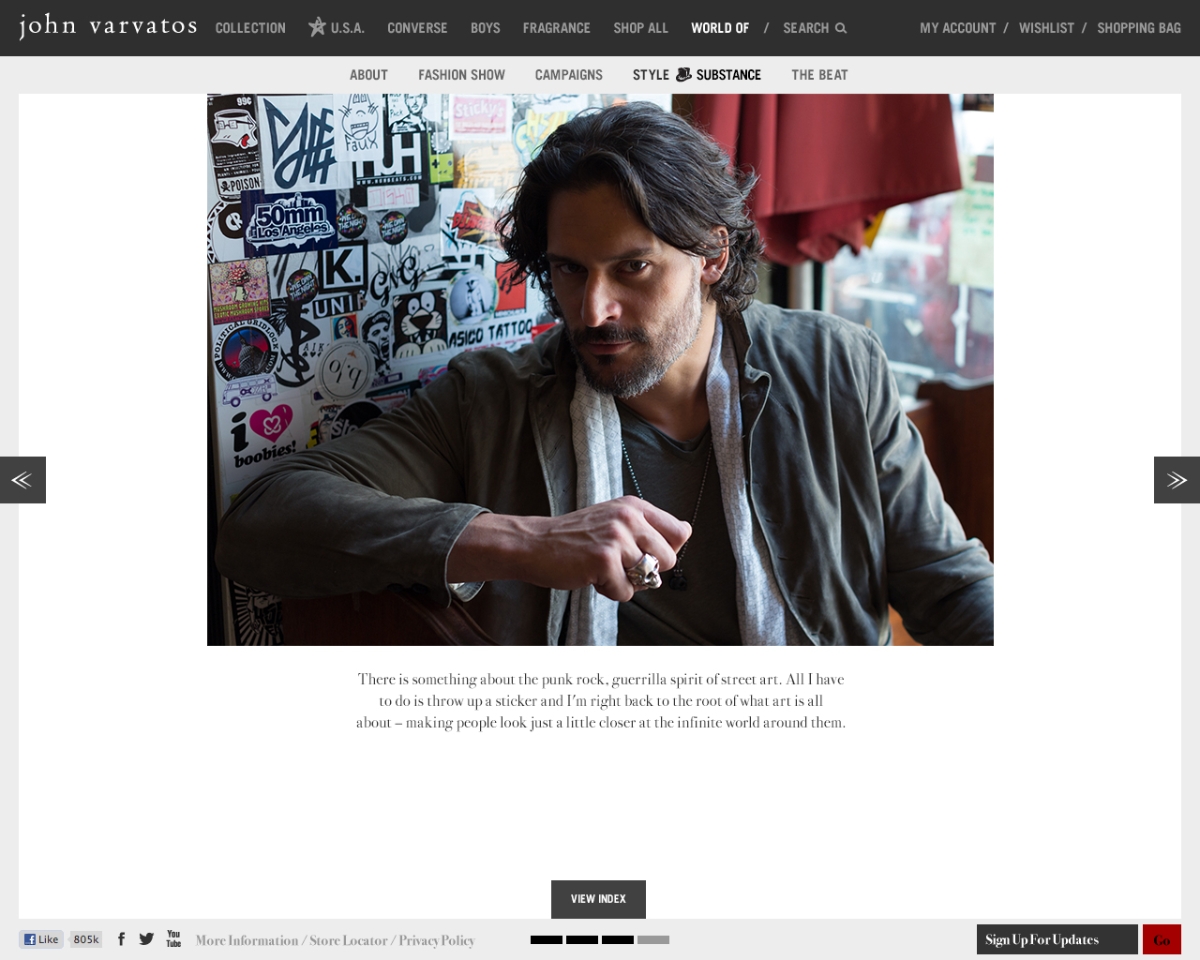Jump to the third slide indicator

pos(618,940)
